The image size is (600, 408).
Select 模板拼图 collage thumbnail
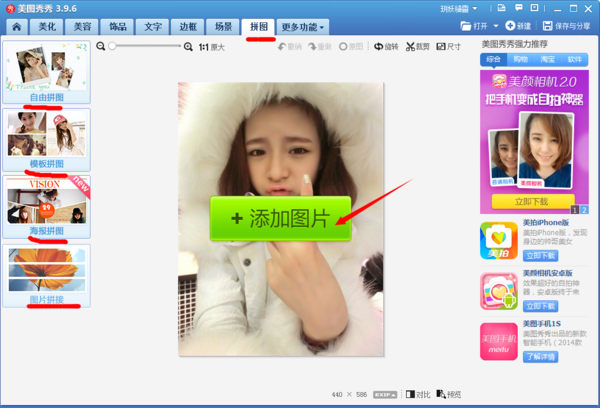47,140
